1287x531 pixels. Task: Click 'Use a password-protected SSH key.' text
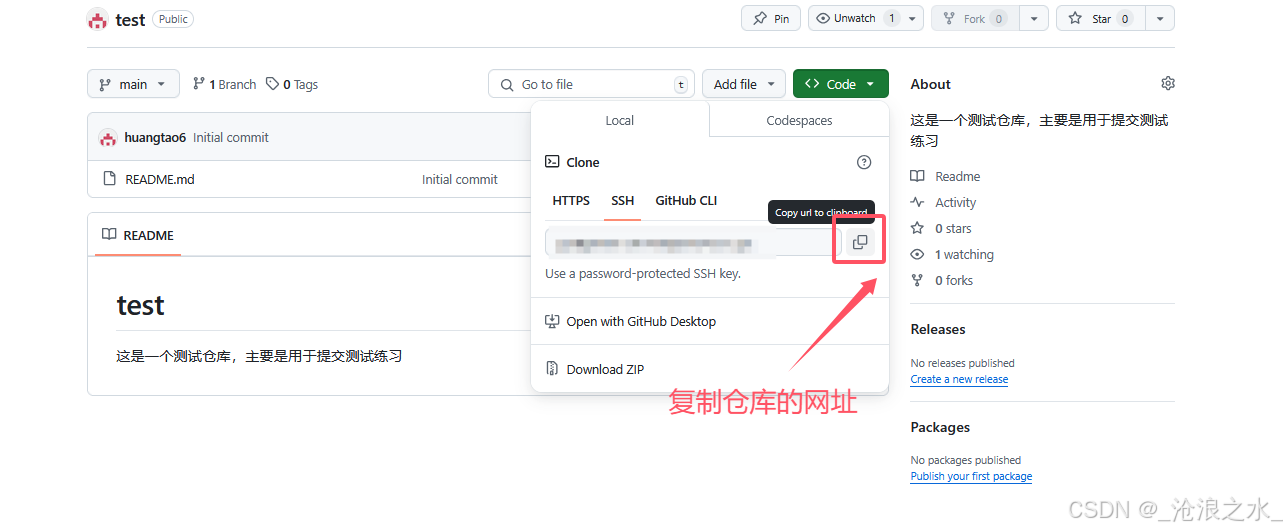(643, 273)
